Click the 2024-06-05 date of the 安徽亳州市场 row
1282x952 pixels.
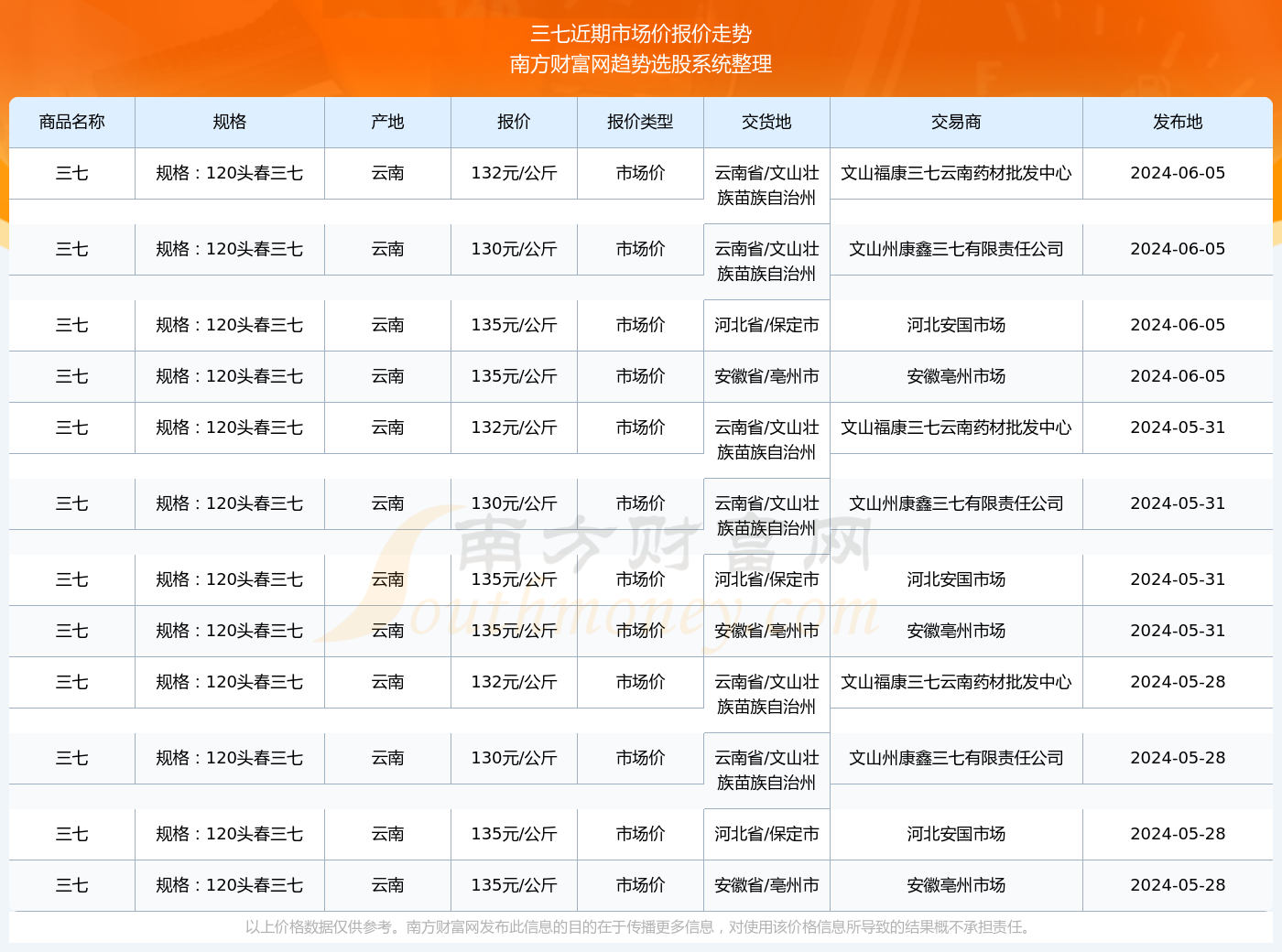[x=1178, y=376]
